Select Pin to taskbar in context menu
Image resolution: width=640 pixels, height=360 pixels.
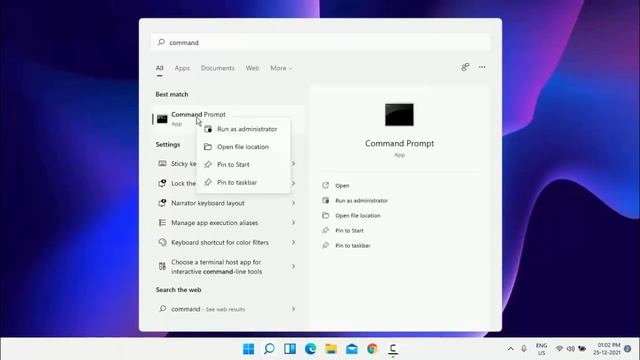(243, 182)
